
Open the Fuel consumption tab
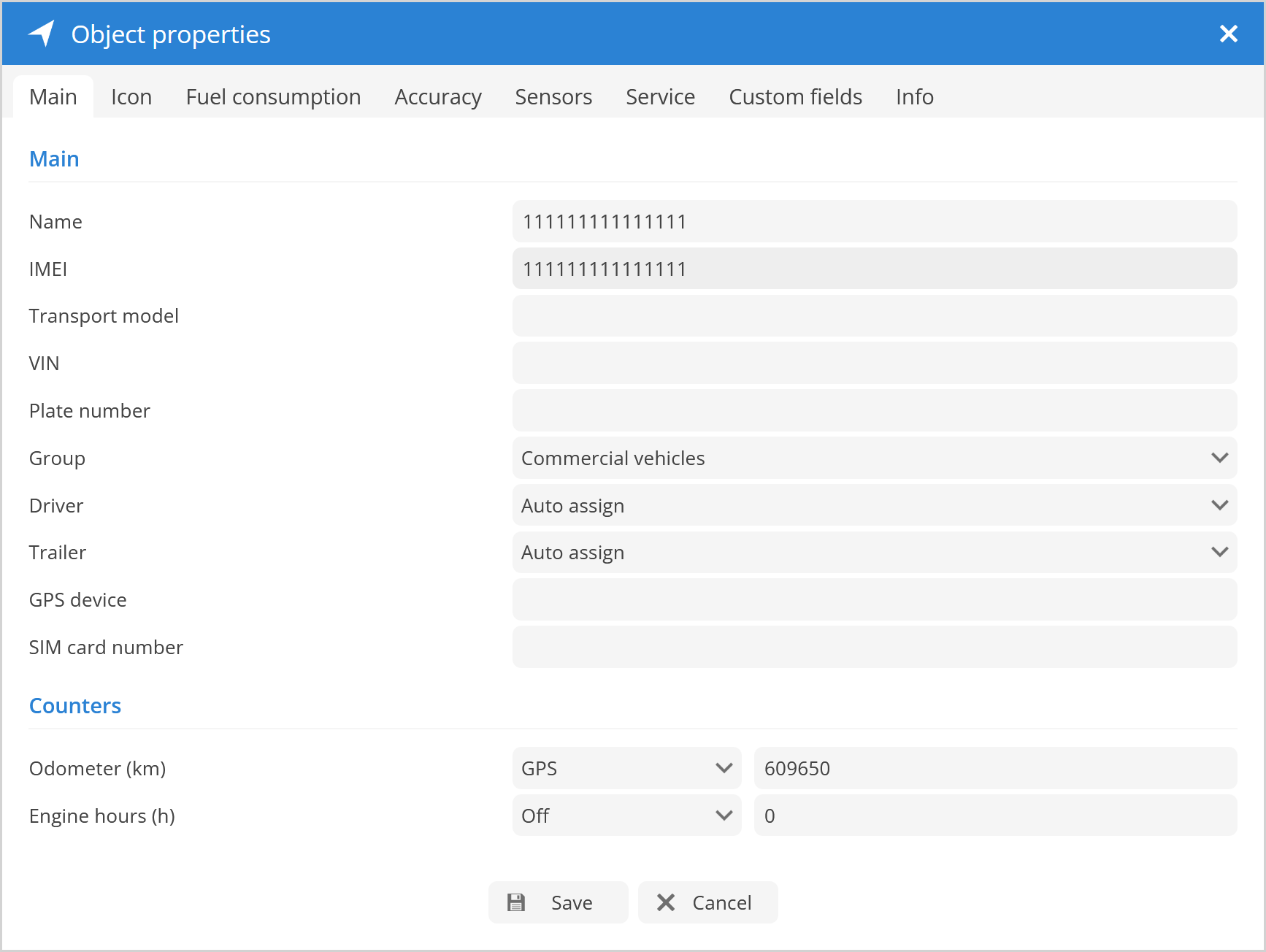coord(273,97)
